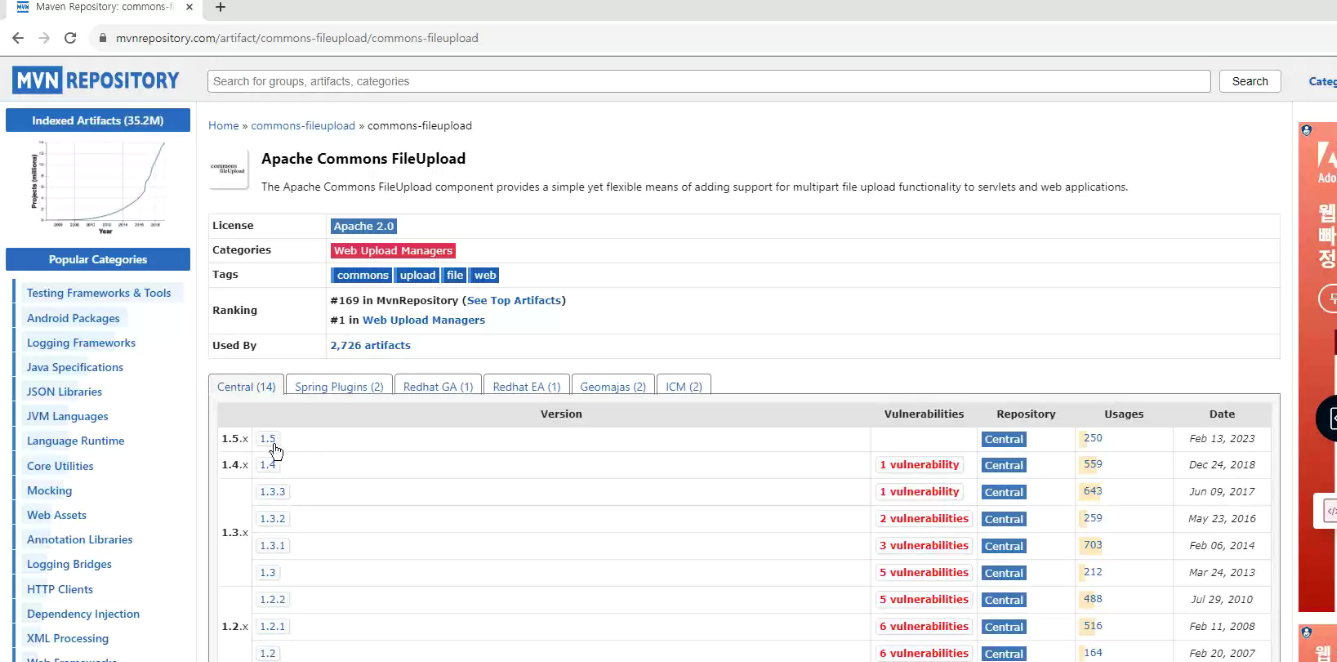The height and width of the screenshot is (662, 1337).
Task: Open a new browser tab
Action: click(x=221, y=7)
